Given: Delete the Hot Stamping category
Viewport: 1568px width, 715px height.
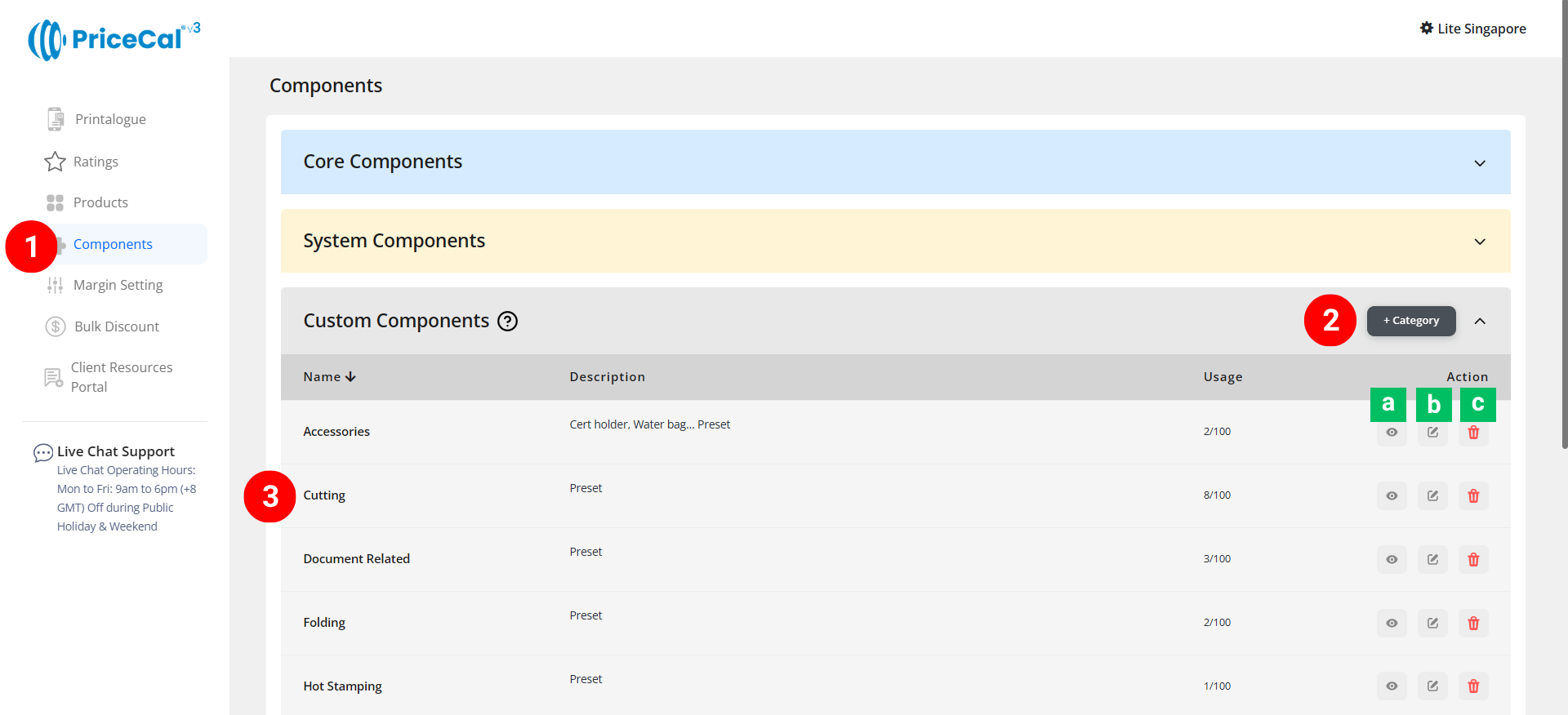Looking at the screenshot, I should (1473, 686).
